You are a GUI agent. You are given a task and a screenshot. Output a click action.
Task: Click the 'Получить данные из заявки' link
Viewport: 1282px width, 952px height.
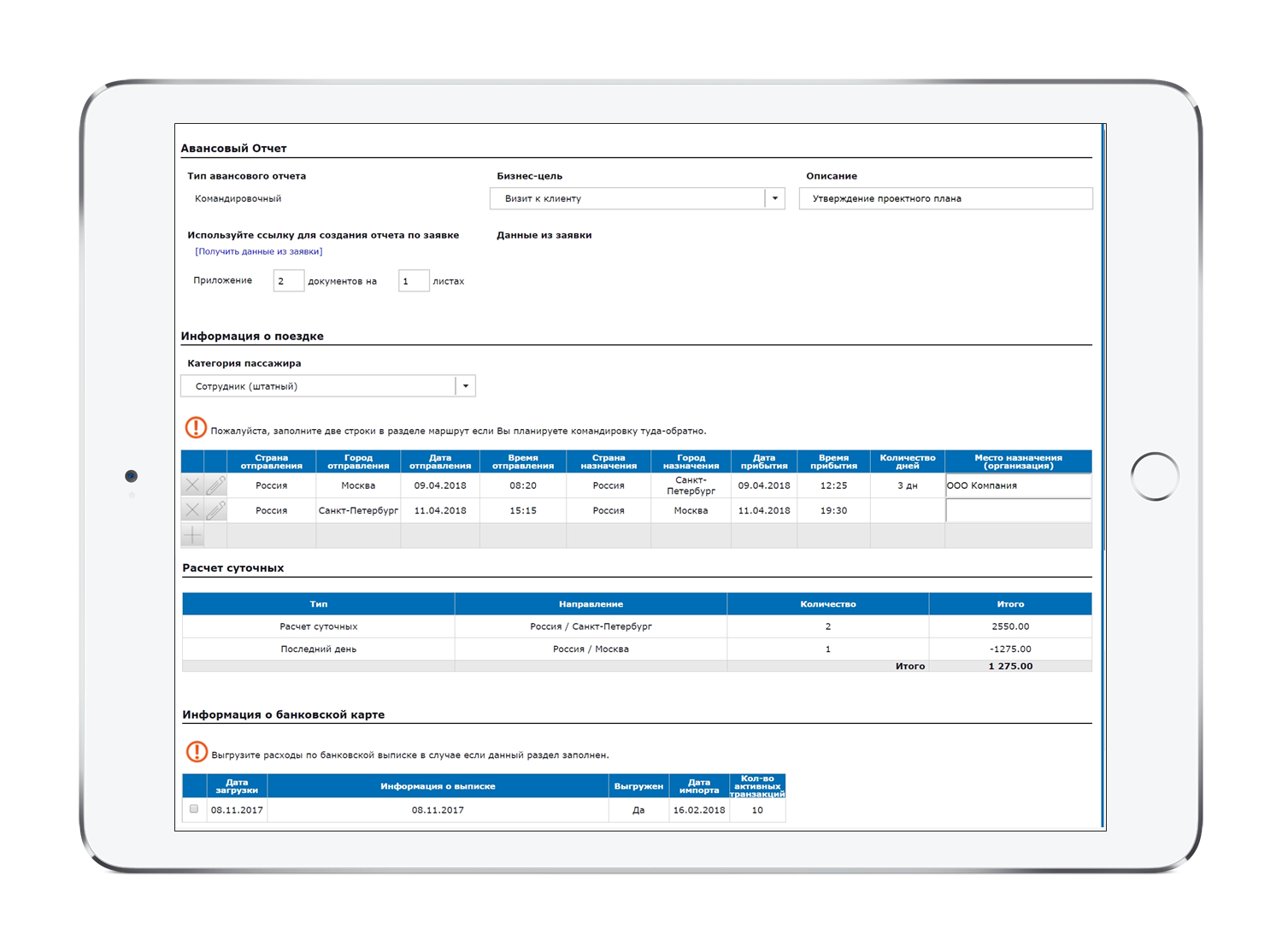tap(258, 251)
